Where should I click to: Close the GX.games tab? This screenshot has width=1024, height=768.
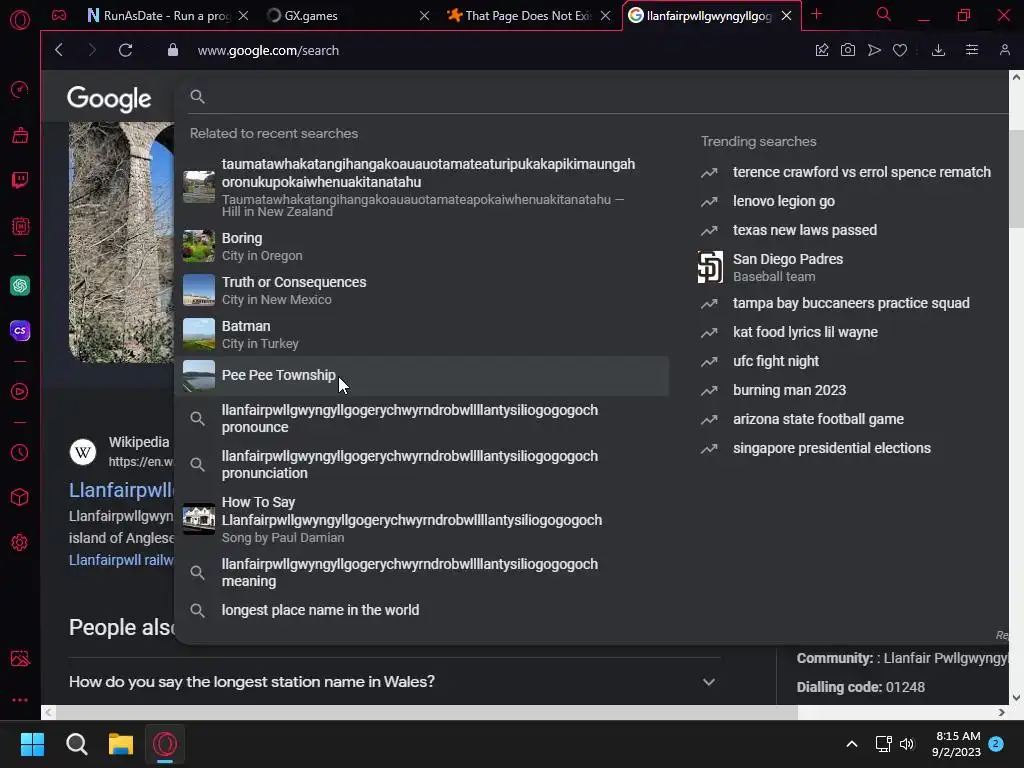[424, 16]
